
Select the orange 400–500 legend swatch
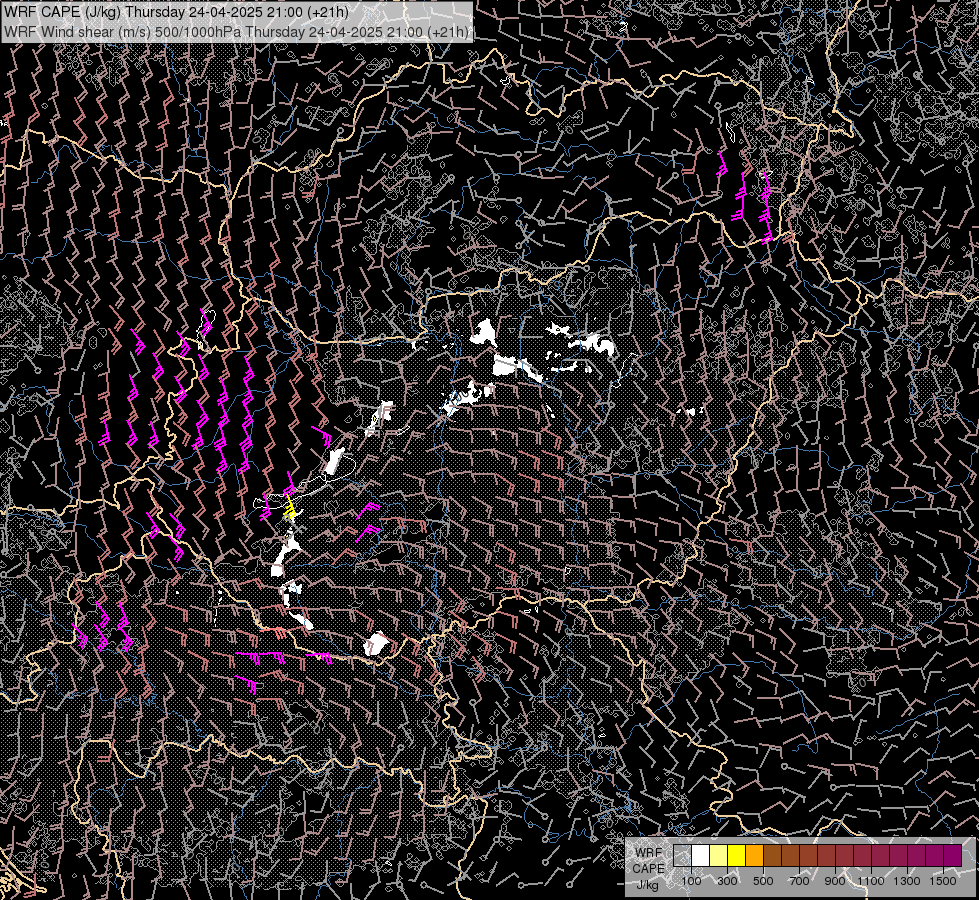pyautogui.click(x=755, y=855)
